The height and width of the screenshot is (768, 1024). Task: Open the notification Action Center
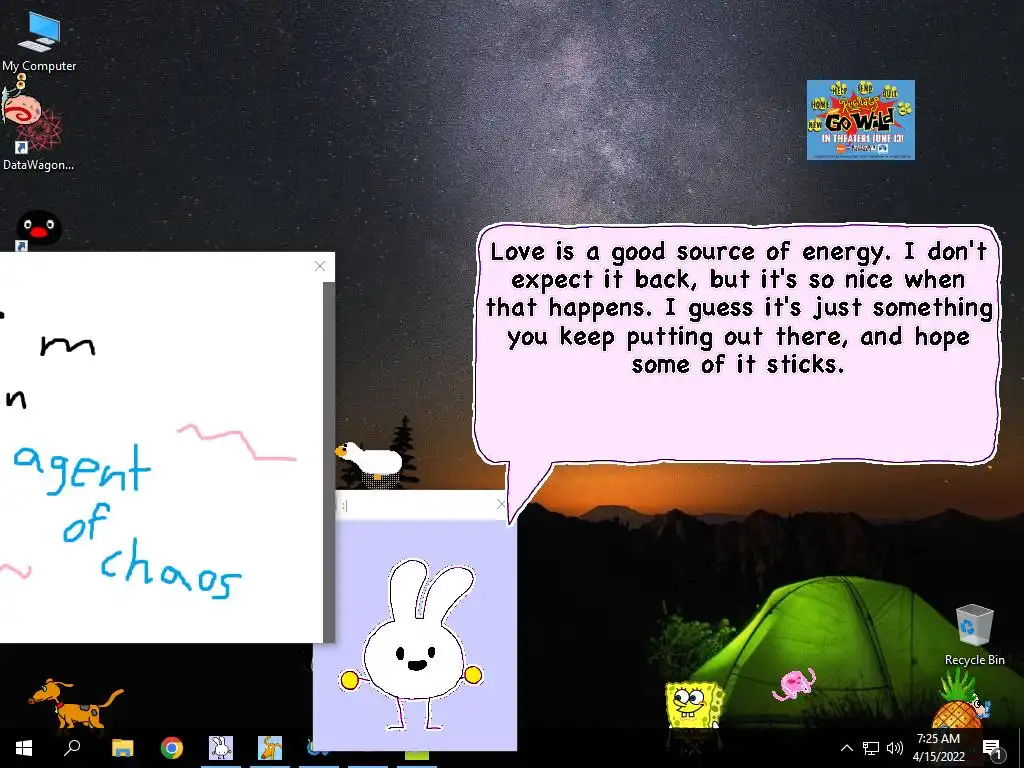click(991, 748)
